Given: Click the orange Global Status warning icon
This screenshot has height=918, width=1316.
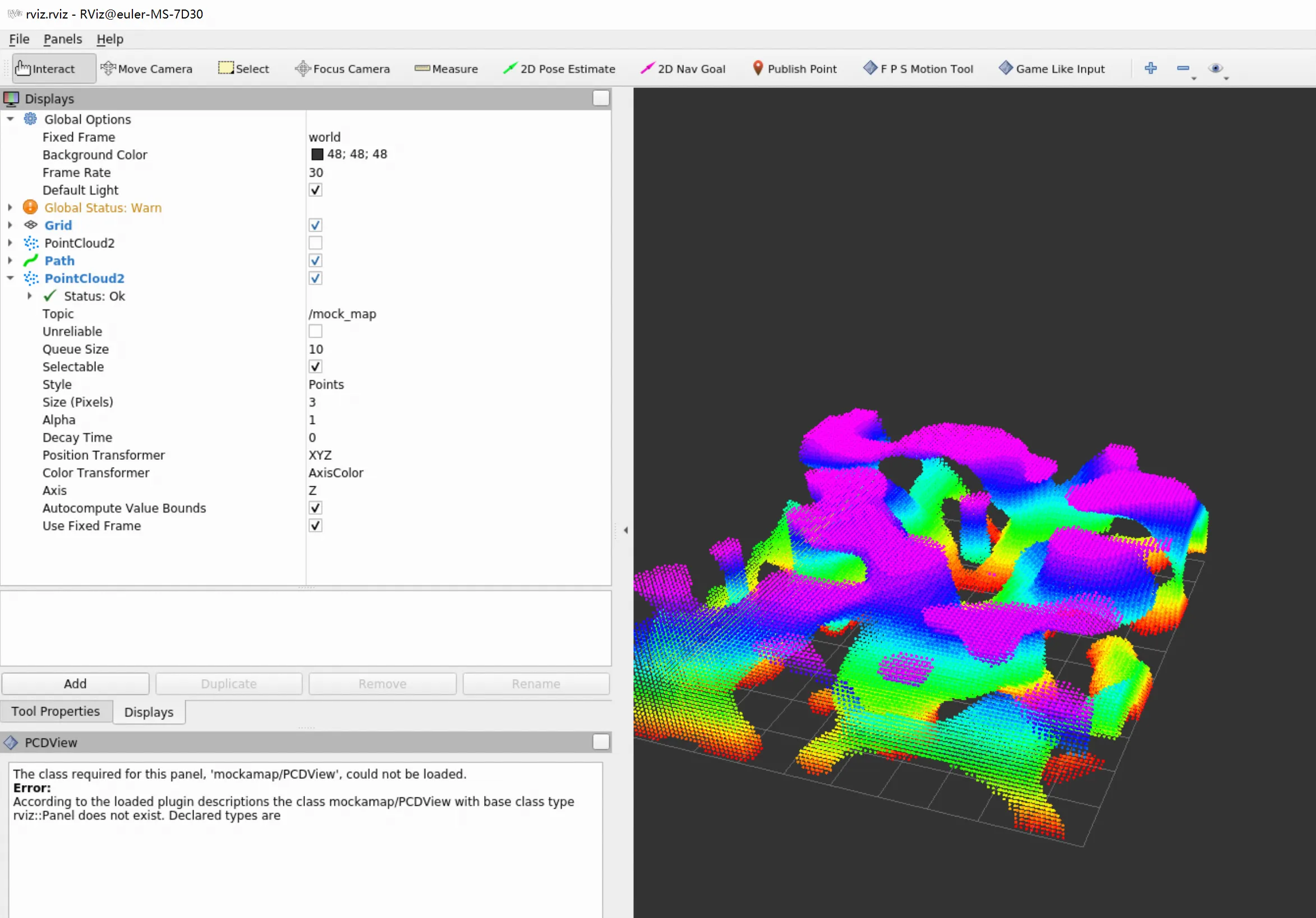Looking at the screenshot, I should [30, 207].
